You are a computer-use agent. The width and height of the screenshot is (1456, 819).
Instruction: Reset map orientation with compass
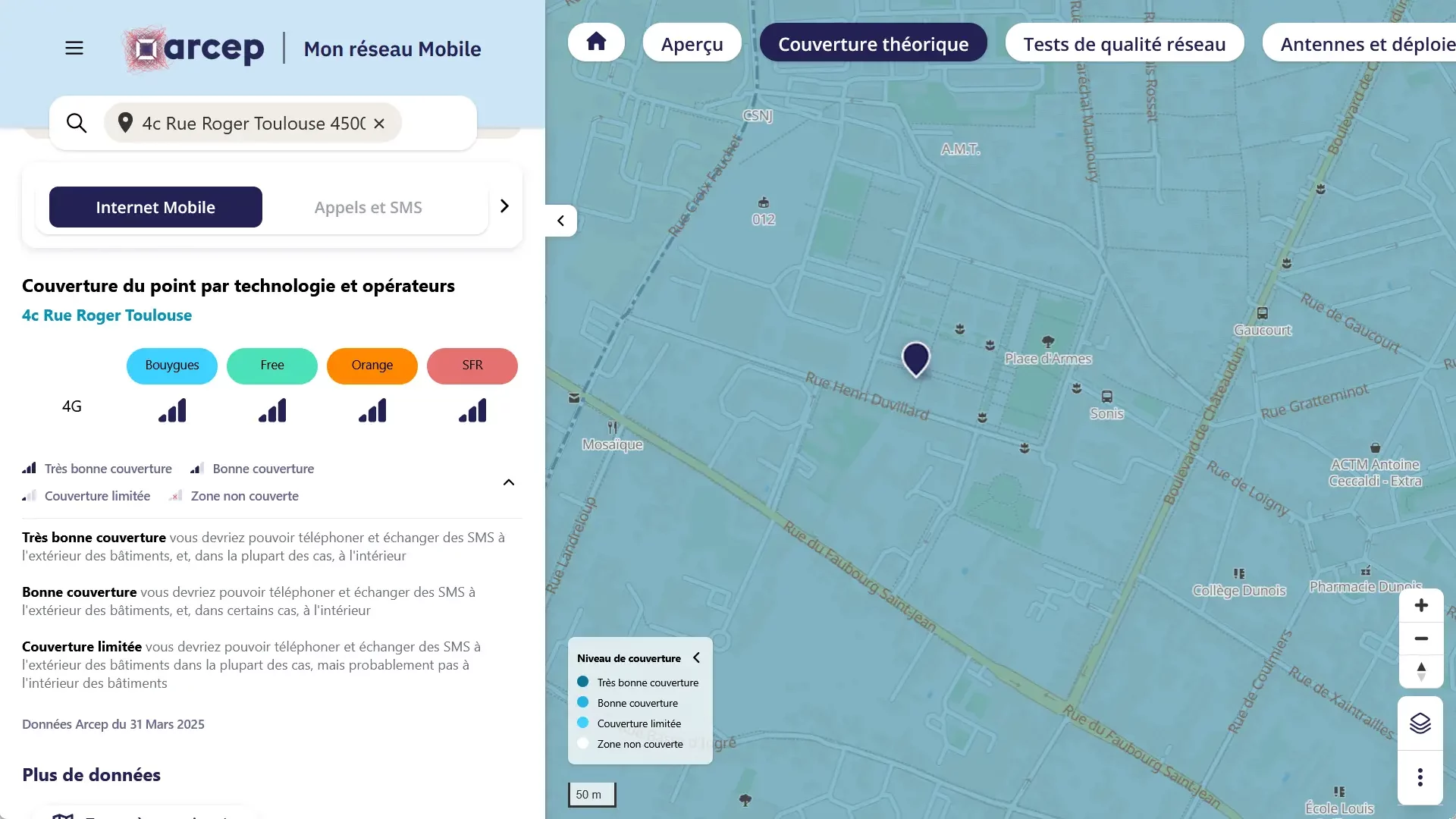[1421, 671]
